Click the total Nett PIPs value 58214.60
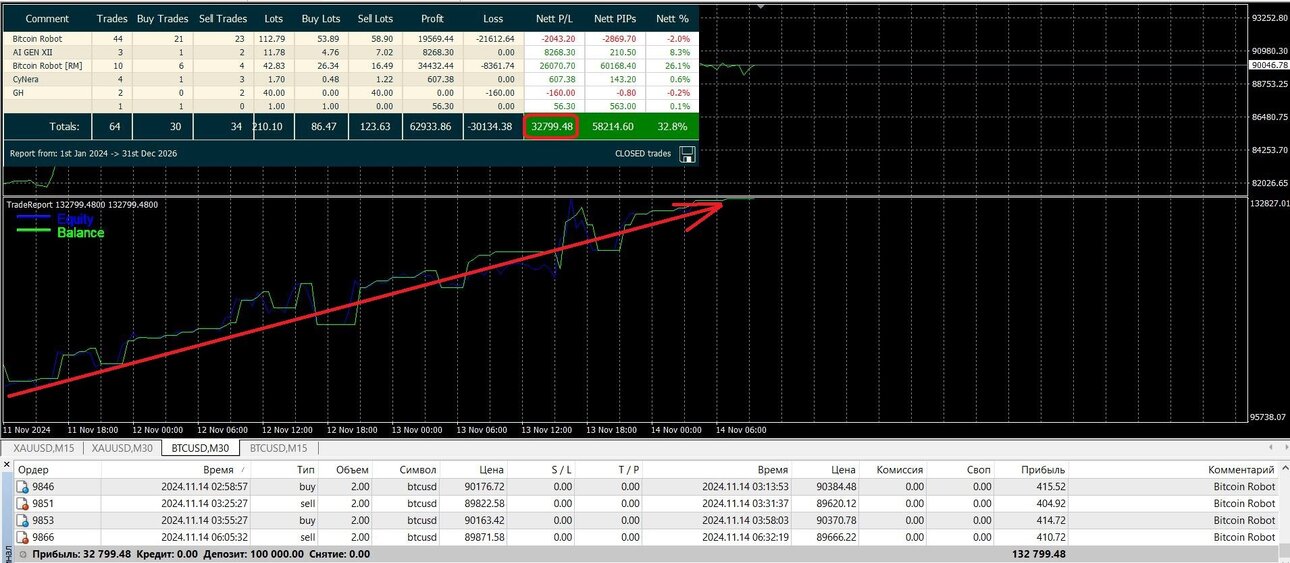1290x563 pixels. pos(613,126)
